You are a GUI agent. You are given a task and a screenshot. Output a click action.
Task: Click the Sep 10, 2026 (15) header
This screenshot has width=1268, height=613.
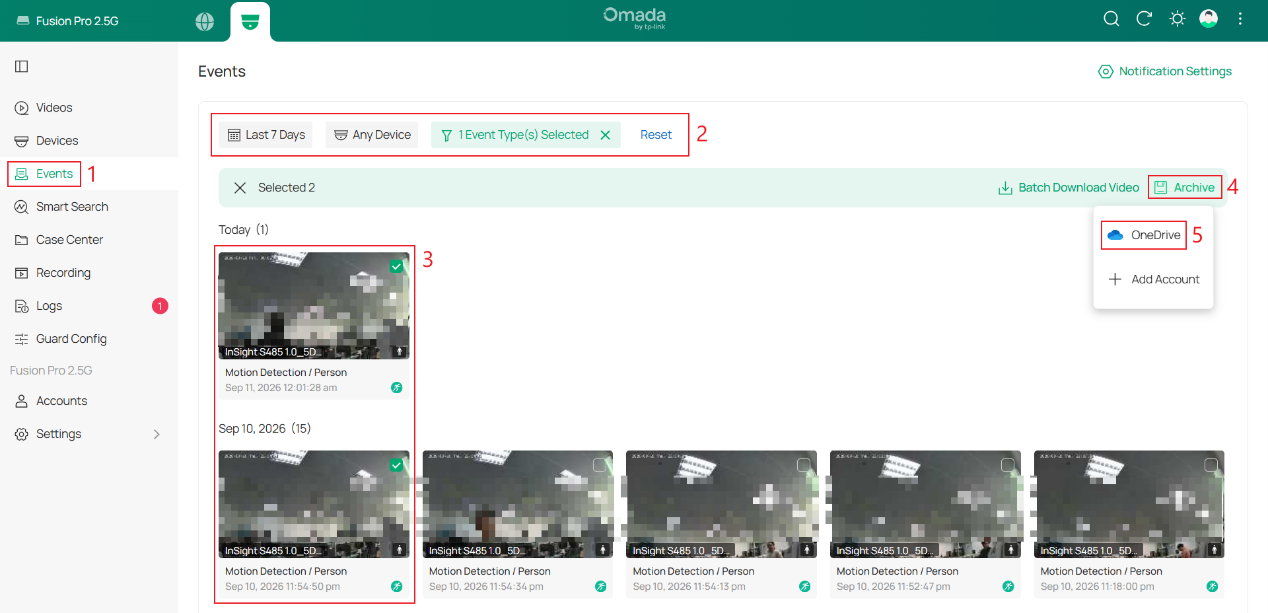266,429
